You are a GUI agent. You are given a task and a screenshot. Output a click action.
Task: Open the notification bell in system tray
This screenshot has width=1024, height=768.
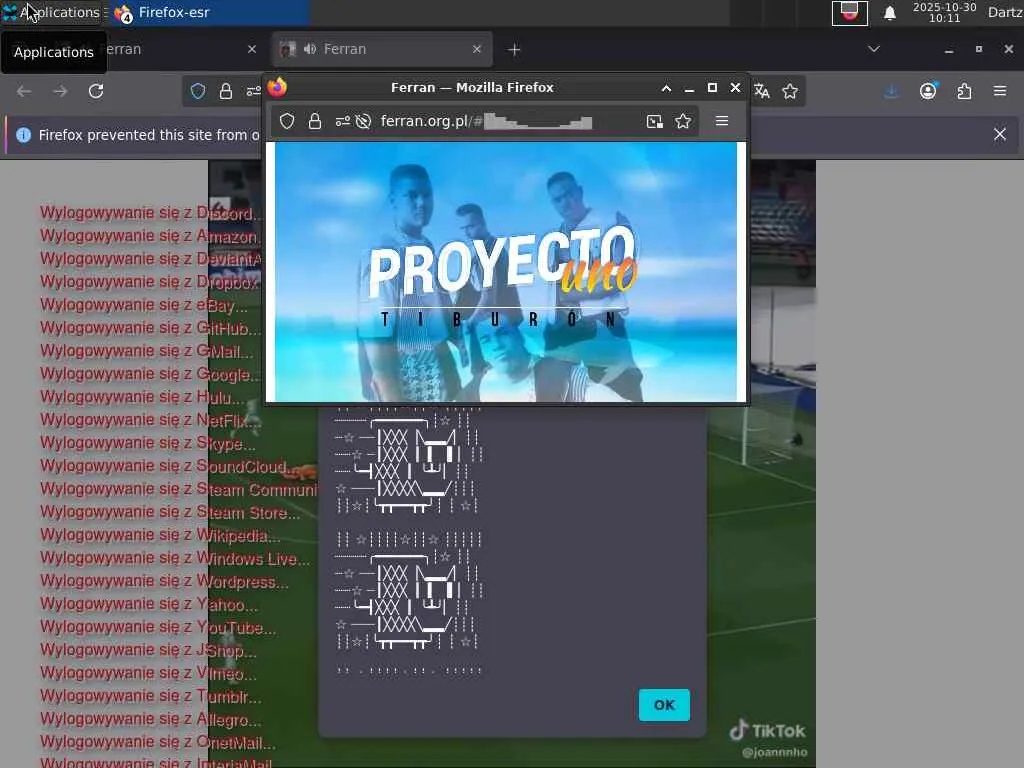click(x=889, y=13)
